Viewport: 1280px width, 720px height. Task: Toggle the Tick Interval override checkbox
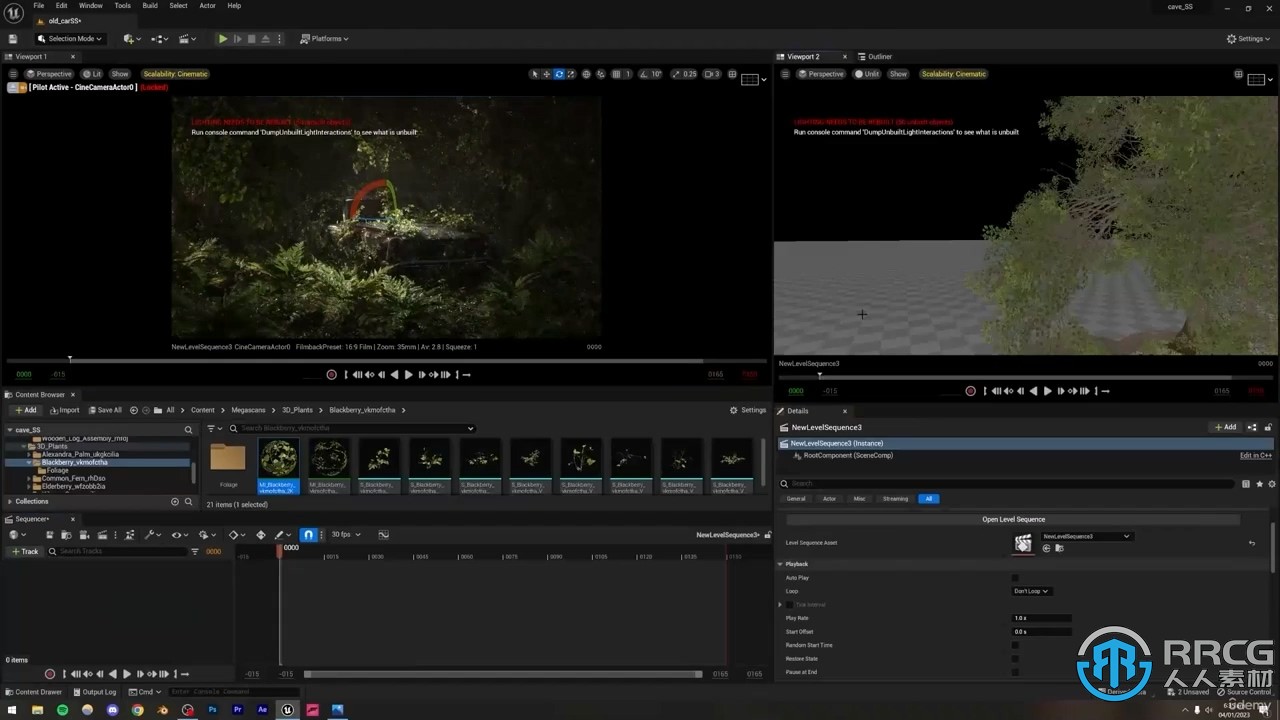(x=790, y=605)
